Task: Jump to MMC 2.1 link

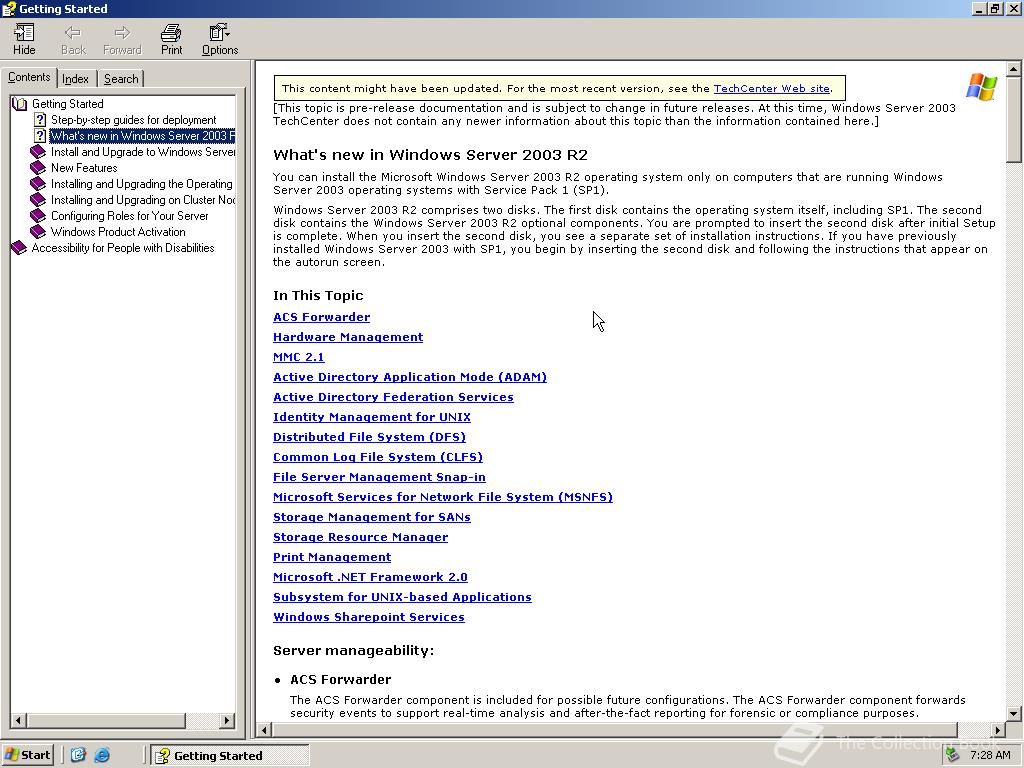Action: coord(298,357)
